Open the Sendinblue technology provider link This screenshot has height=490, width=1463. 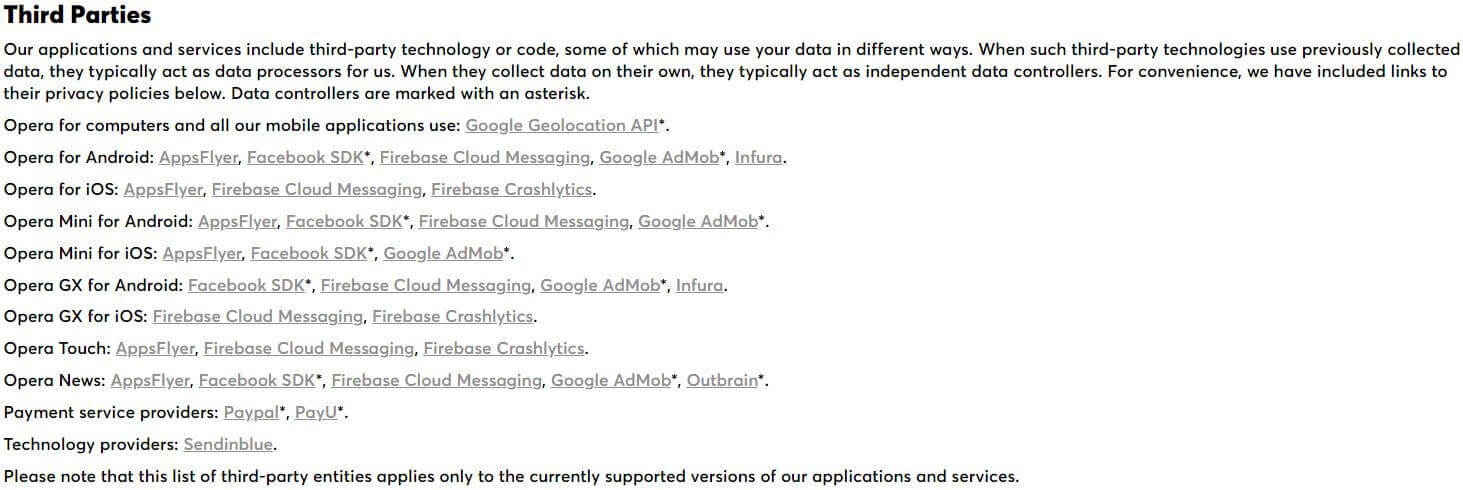(228, 444)
